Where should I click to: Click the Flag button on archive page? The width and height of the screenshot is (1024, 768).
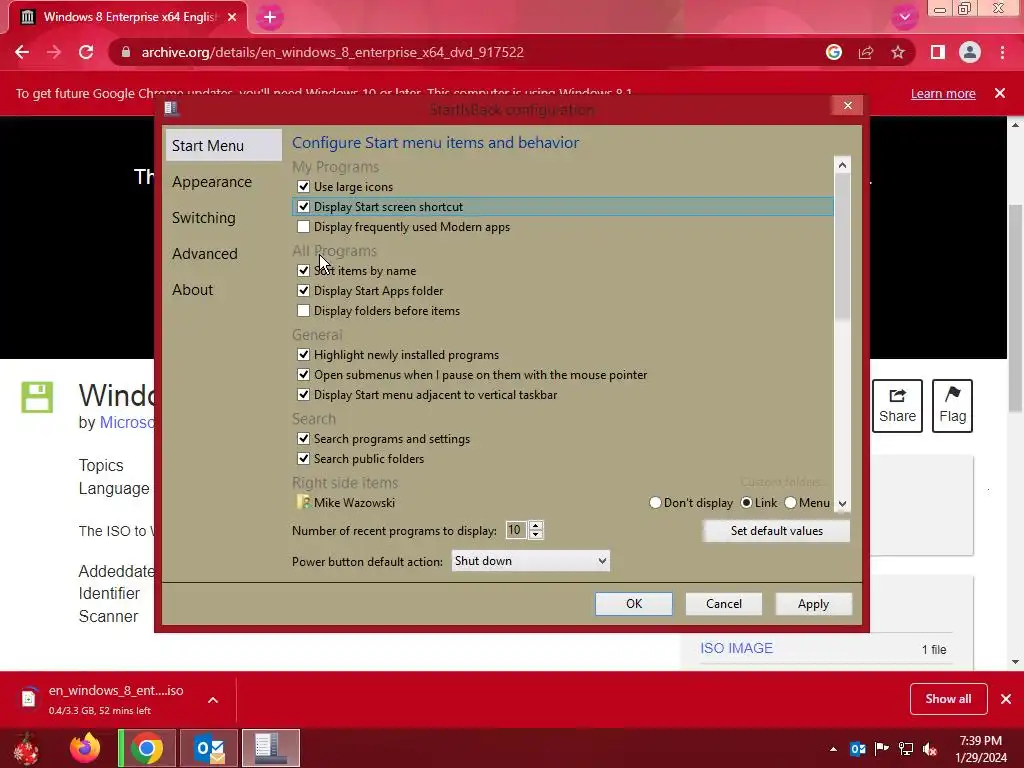pyautogui.click(x=952, y=406)
